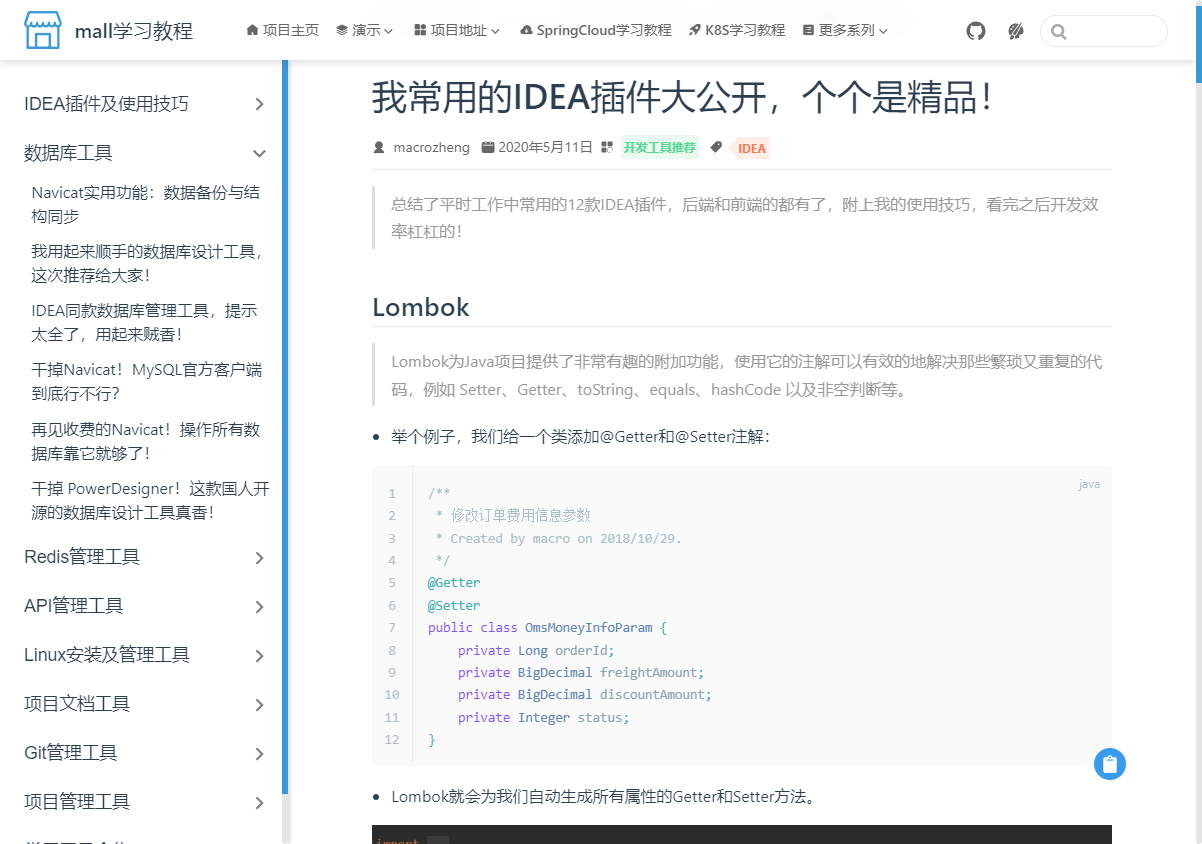The height and width of the screenshot is (844, 1202).
Task: Click @Setter annotation in code
Action: coord(454,605)
